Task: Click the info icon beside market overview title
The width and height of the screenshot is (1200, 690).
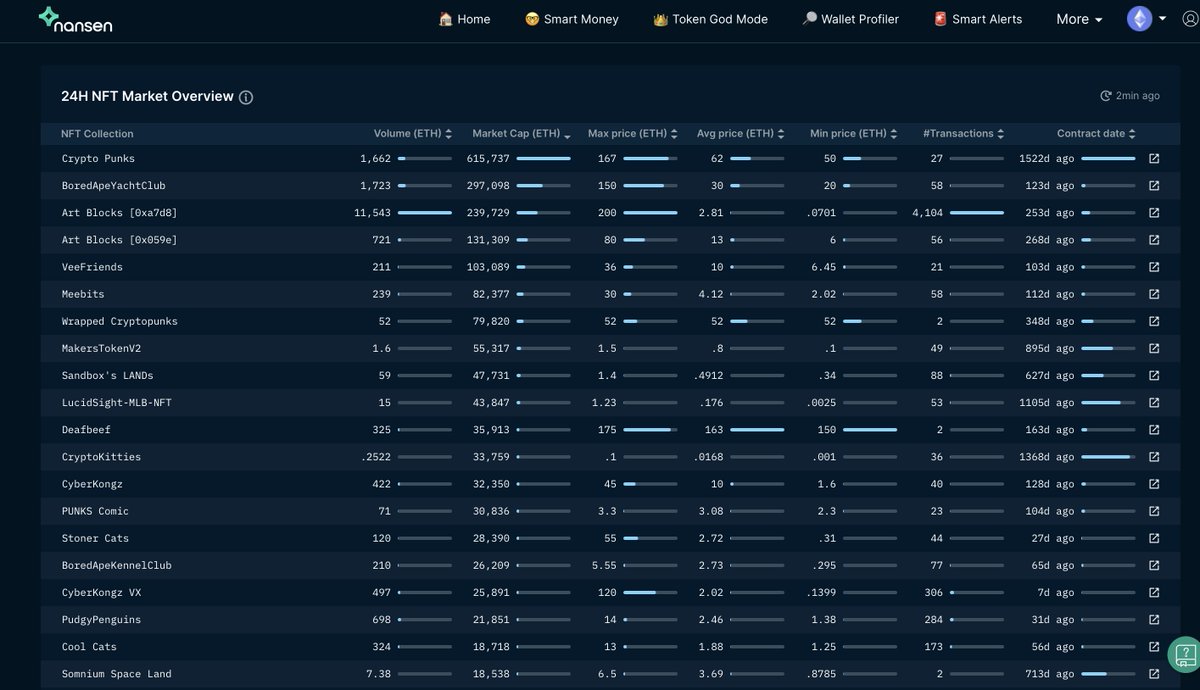Action: 246,97
